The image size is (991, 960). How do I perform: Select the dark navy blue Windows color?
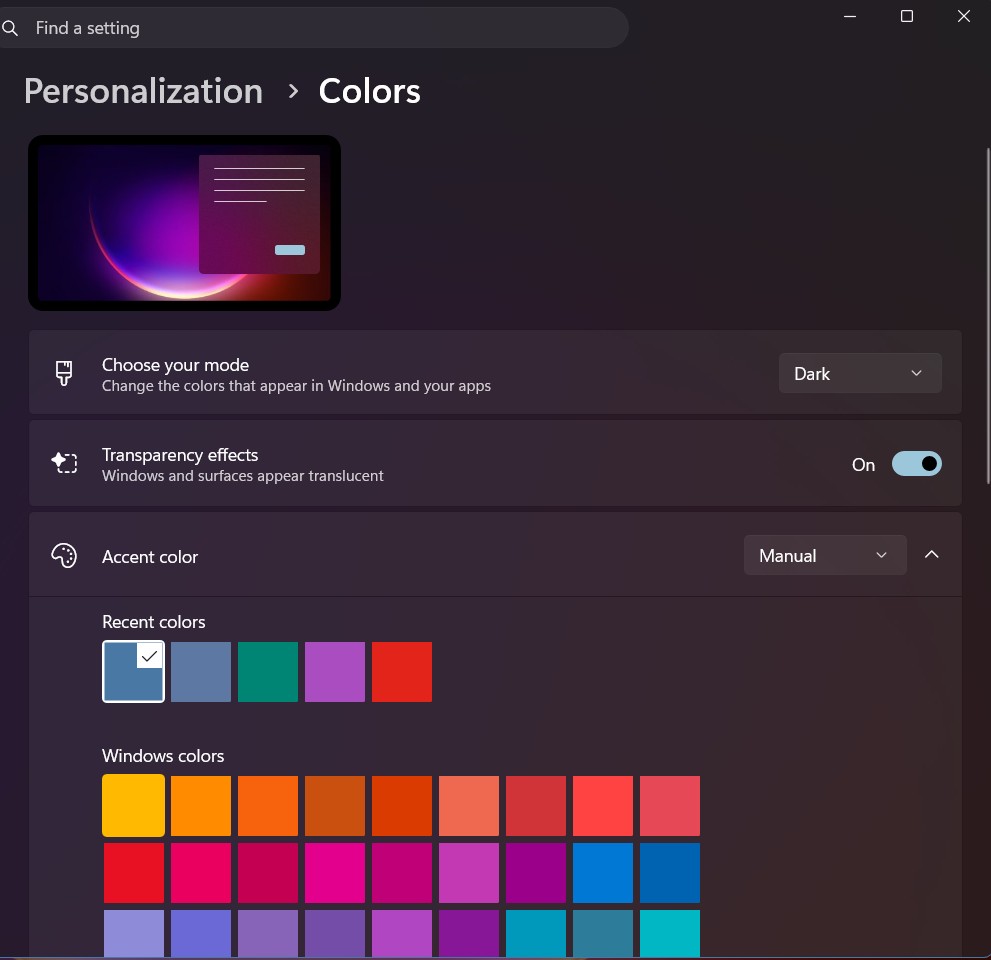point(670,873)
